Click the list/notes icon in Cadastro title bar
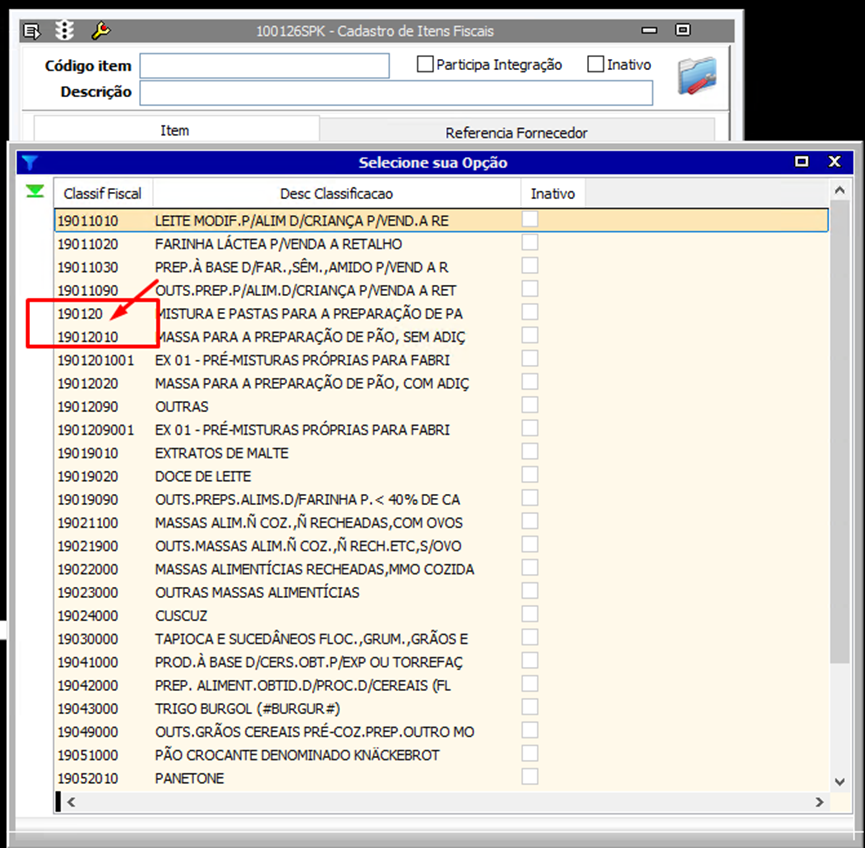865x848 pixels. pyautogui.click(x=31, y=31)
